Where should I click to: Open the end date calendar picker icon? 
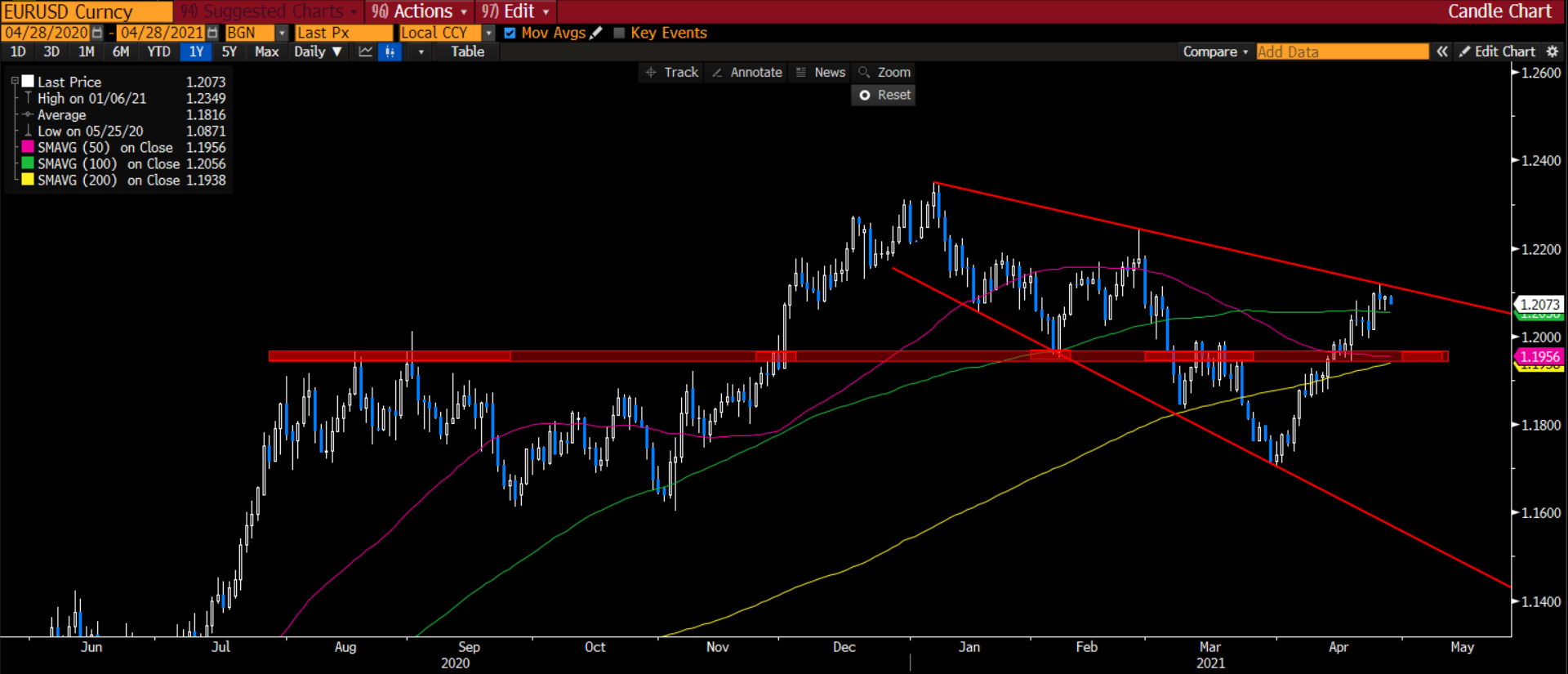[x=212, y=33]
